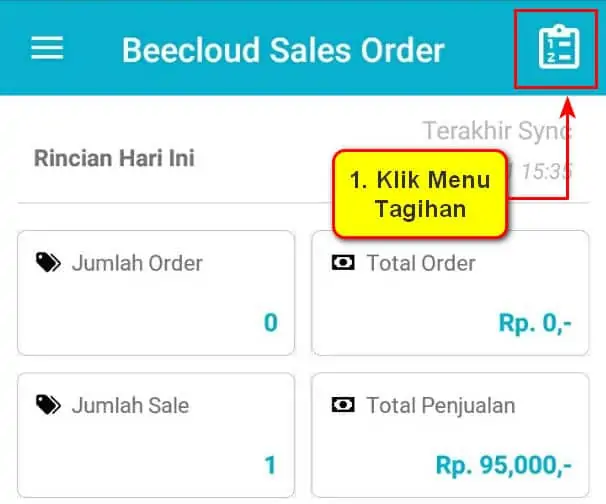The width and height of the screenshot is (606, 504).
Task: Click the Jumlah Order count of 0
Action: click(x=271, y=322)
